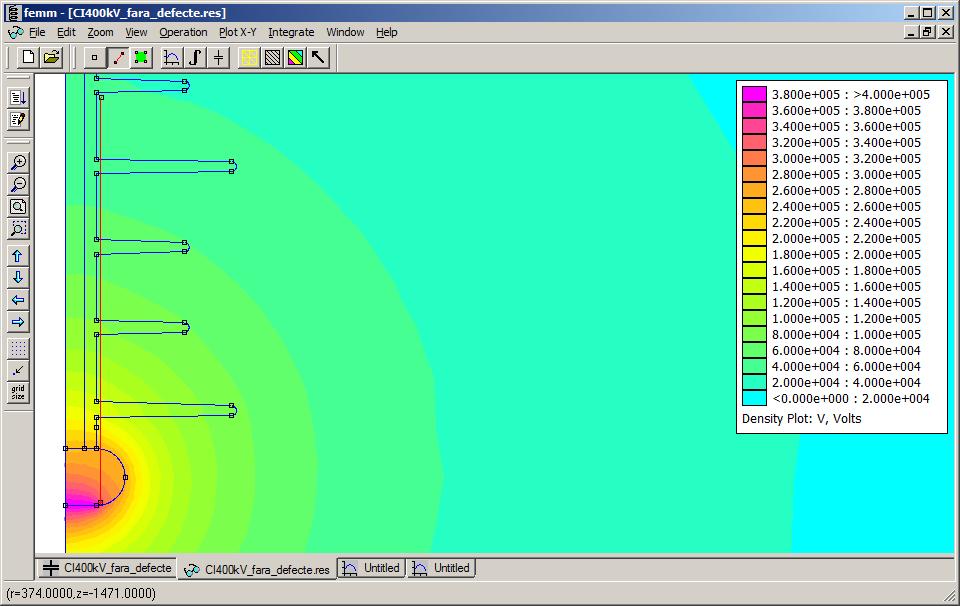Click the integral tool icon
Screen dimensions: 960x606
195,58
